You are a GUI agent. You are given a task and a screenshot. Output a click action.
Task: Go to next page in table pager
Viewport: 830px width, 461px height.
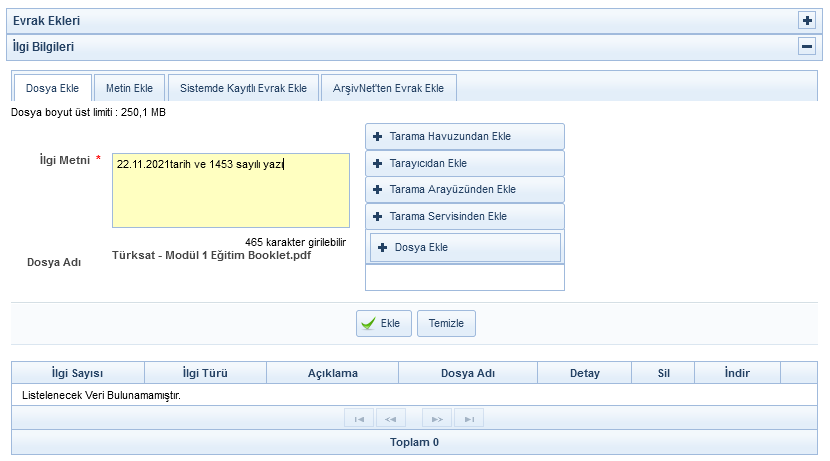coord(437,419)
